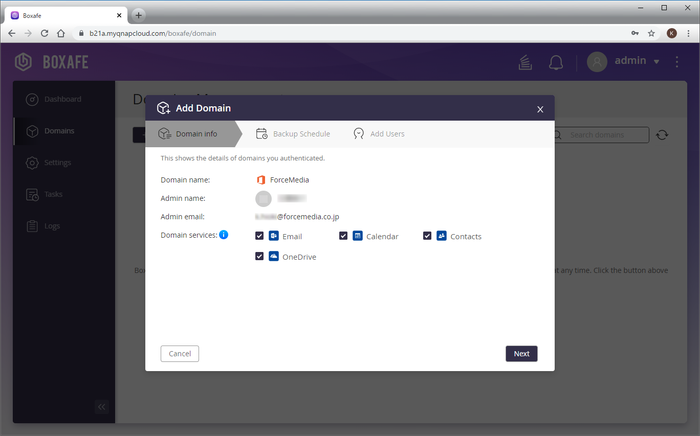Screen dimensions: 700x436
Task: Open Logs in the sidebar
Action: 64,226
